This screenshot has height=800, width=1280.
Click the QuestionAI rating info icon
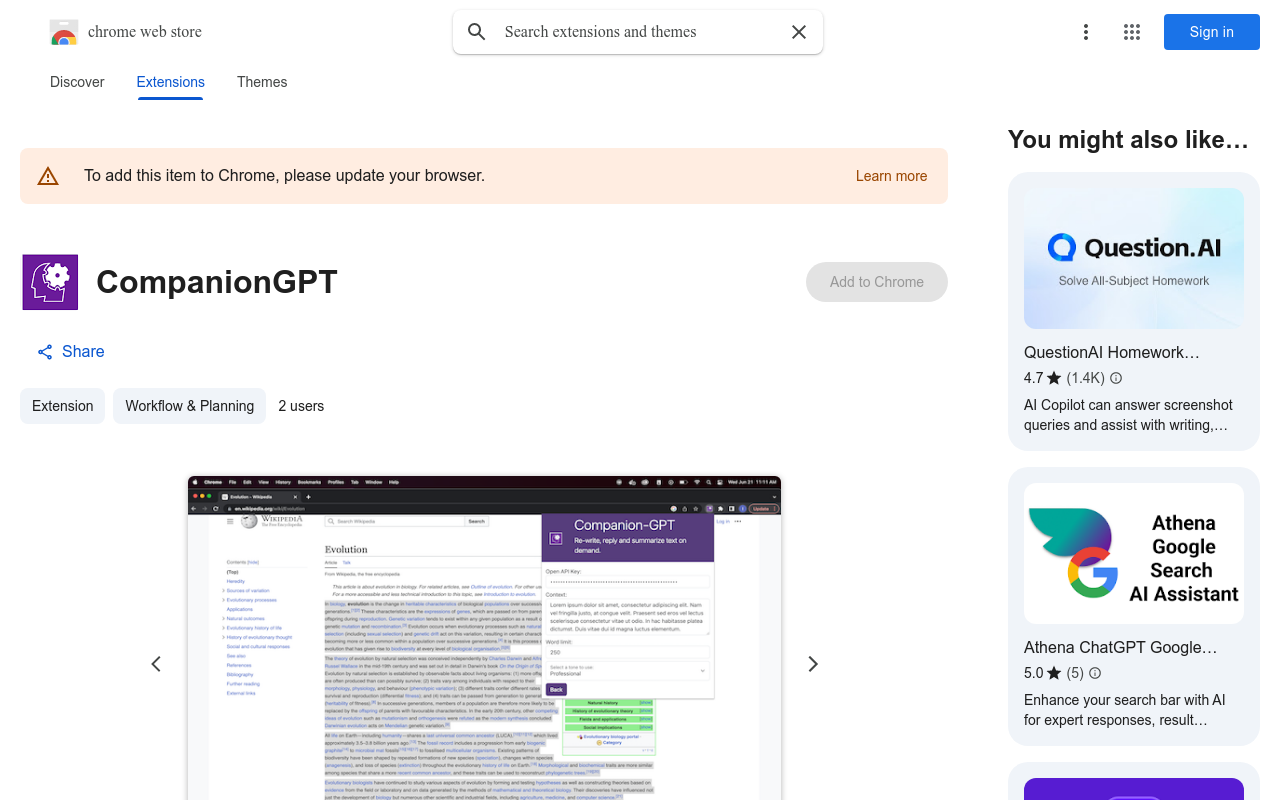[x=1116, y=378]
